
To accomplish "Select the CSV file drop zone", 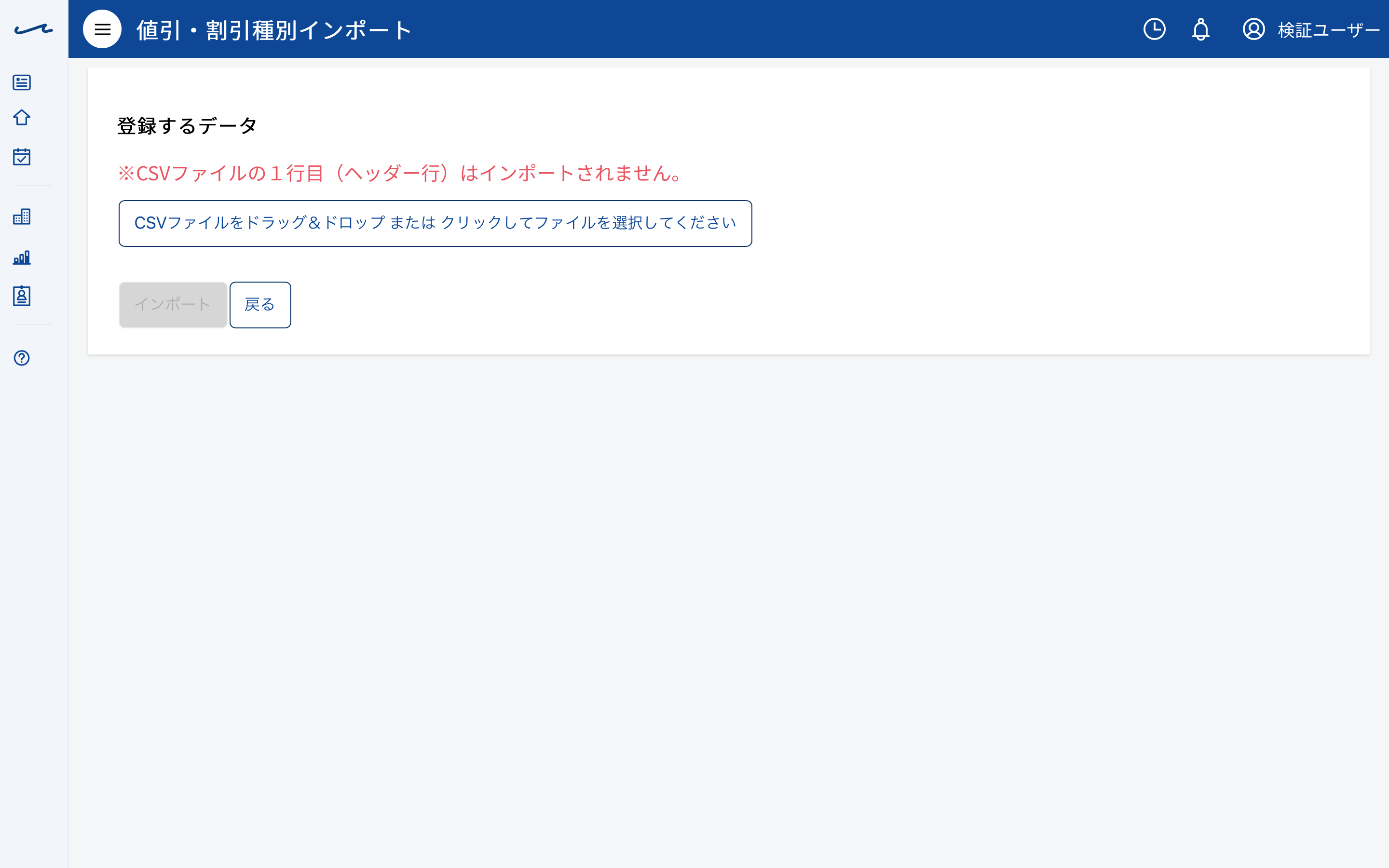I will (x=435, y=223).
